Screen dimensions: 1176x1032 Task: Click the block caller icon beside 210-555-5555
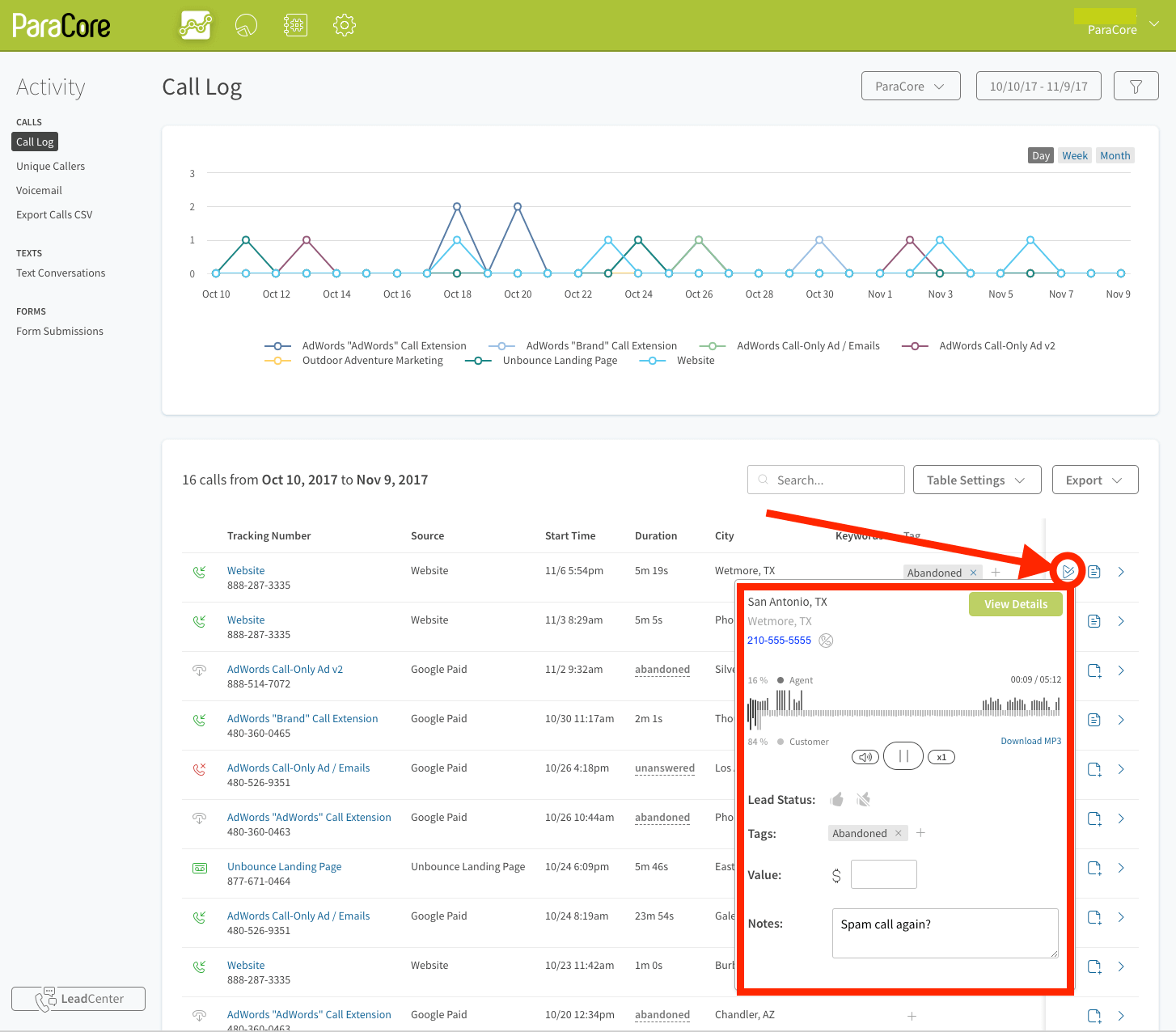point(826,641)
